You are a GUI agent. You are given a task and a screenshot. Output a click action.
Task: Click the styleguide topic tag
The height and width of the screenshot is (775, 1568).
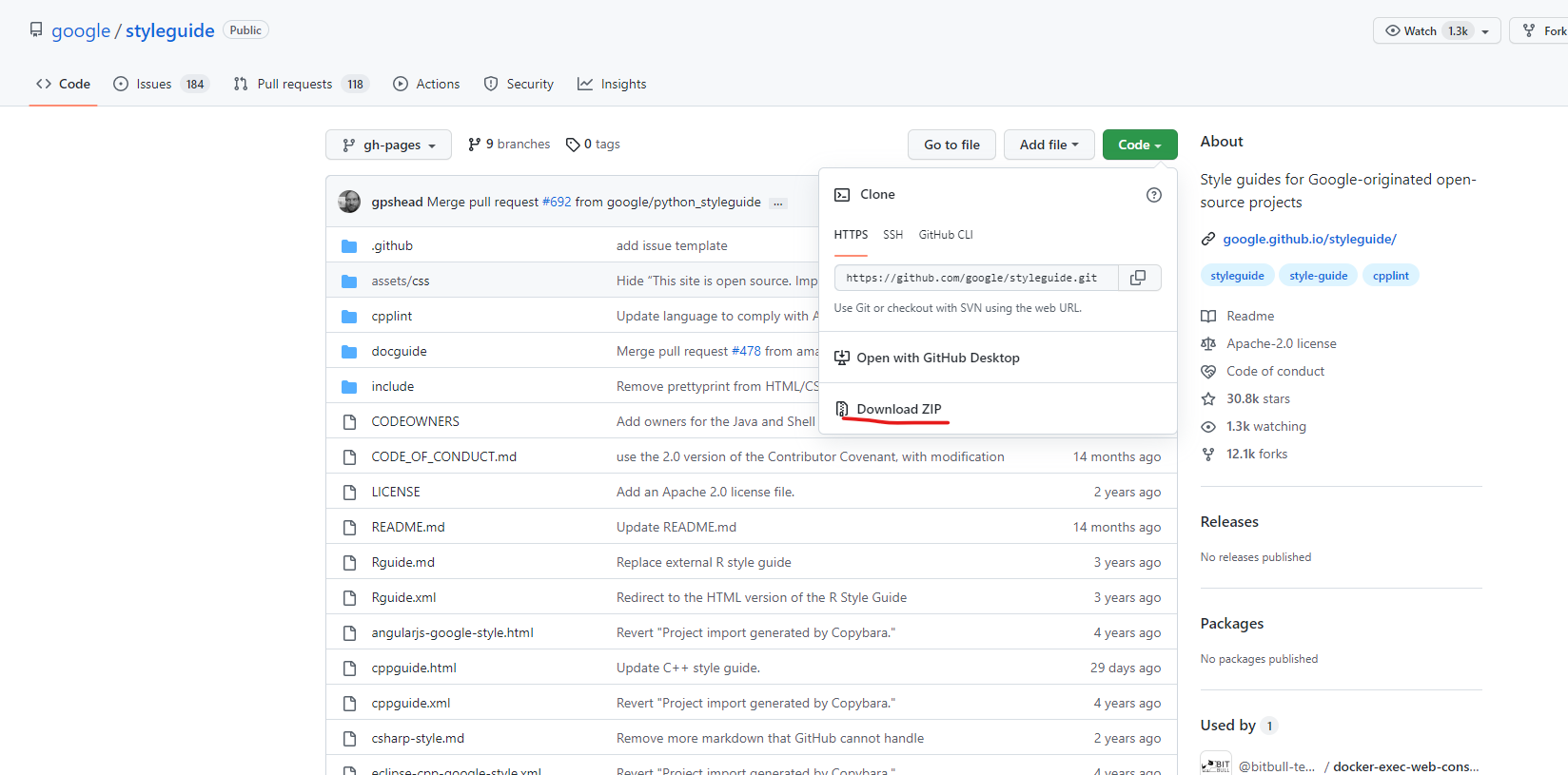(x=1237, y=276)
